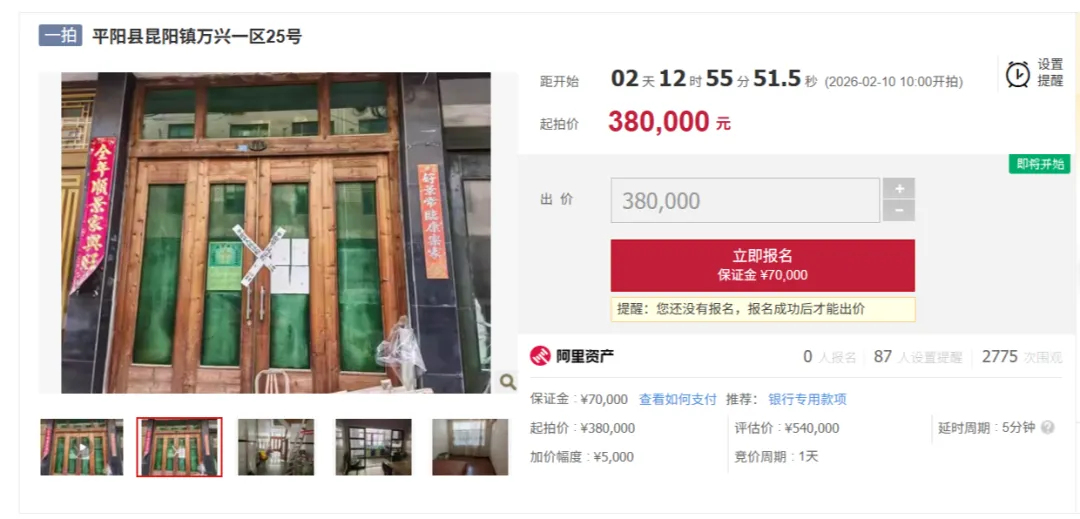The image size is (1080, 519).
Task: Click the 即将开始 green status tag
Action: point(1039,164)
